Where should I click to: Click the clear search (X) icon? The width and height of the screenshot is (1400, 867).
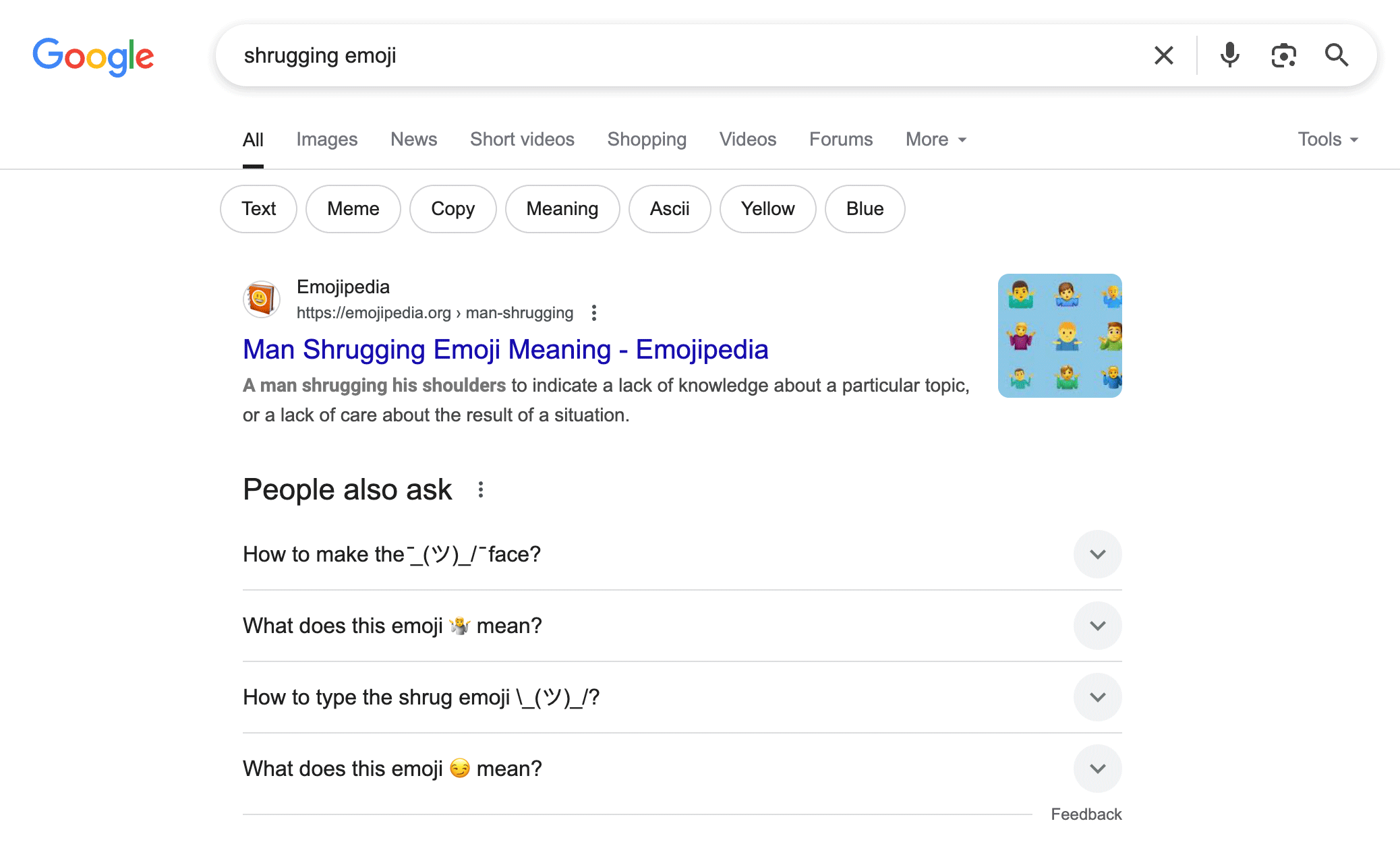click(x=1163, y=55)
